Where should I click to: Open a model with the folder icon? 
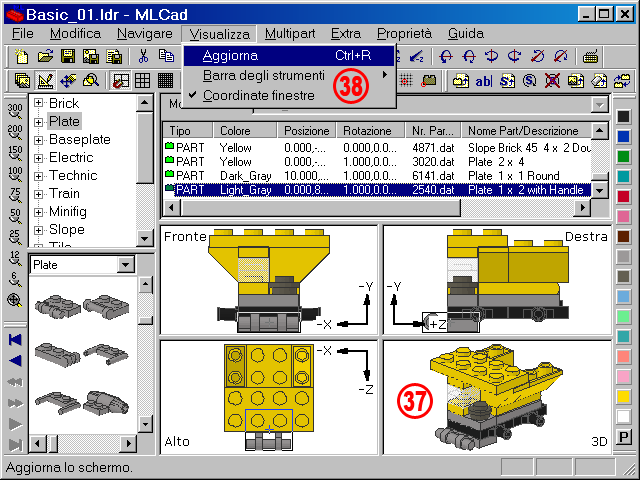pyautogui.click(x=45, y=56)
